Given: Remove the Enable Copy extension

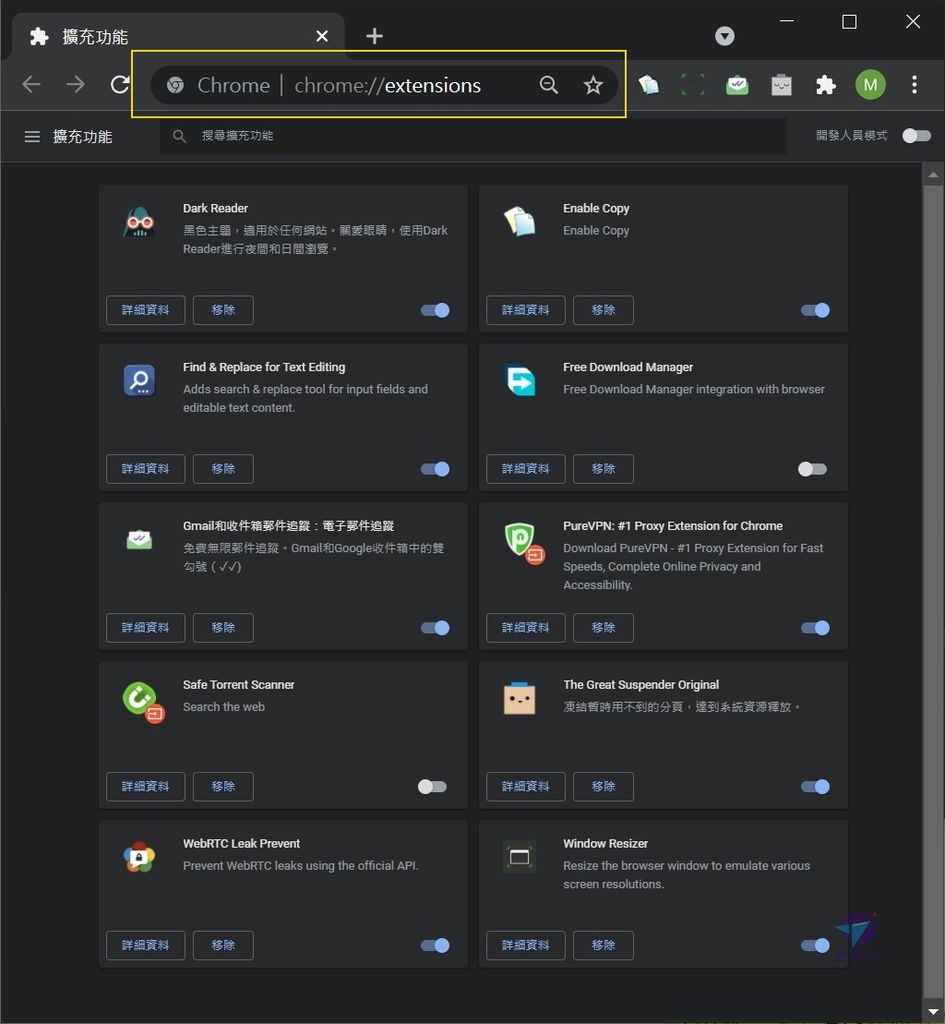Looking at the screenshot, I should pyautogui.click(x=603, y=310).
